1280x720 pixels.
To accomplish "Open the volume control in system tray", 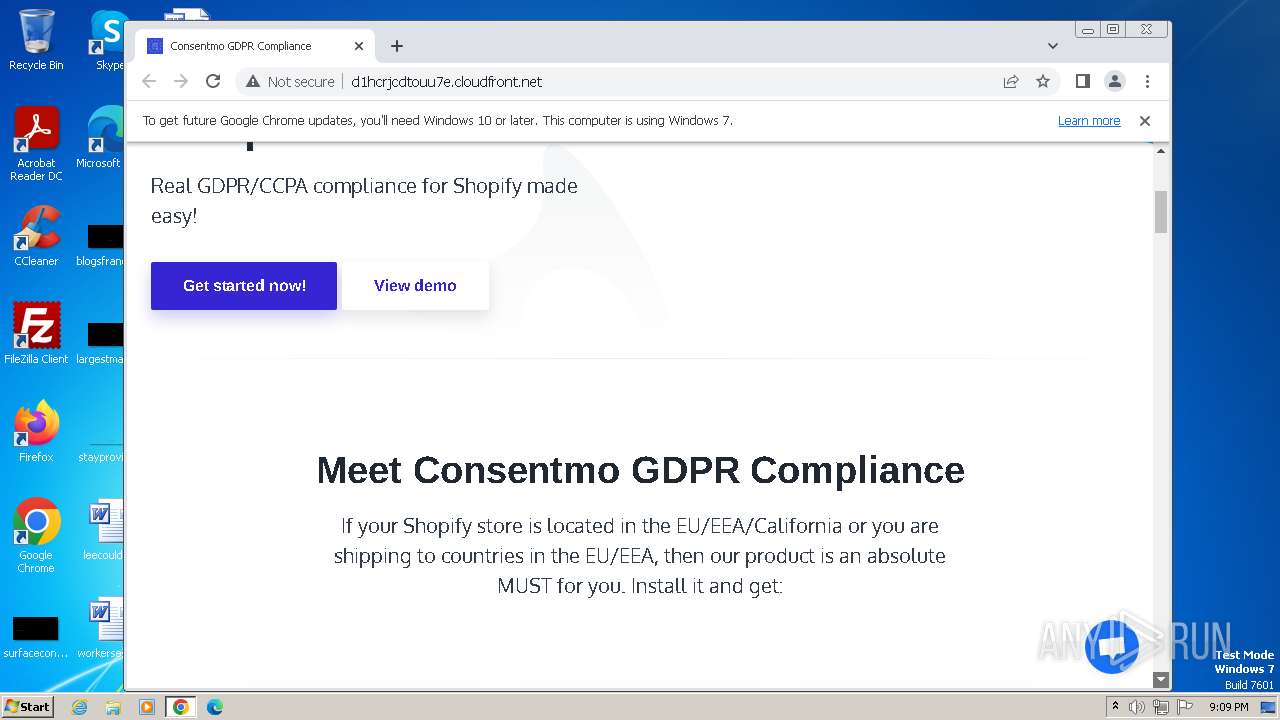I will click(x=1137, y=707).
